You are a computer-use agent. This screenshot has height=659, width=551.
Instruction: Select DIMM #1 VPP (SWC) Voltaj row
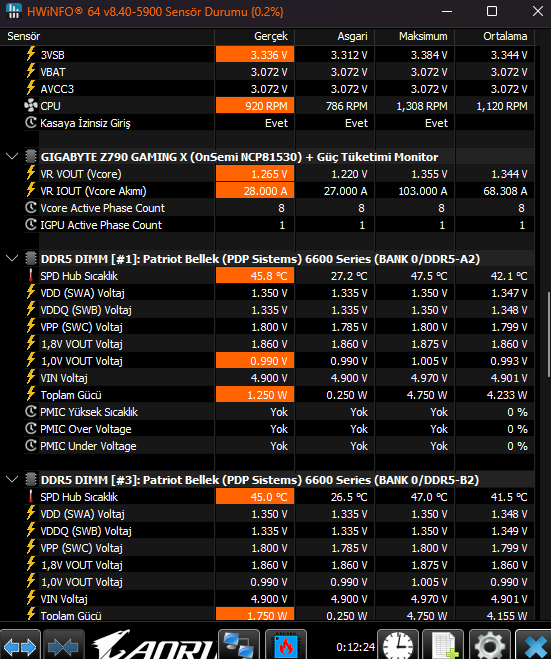coord(278,327)
